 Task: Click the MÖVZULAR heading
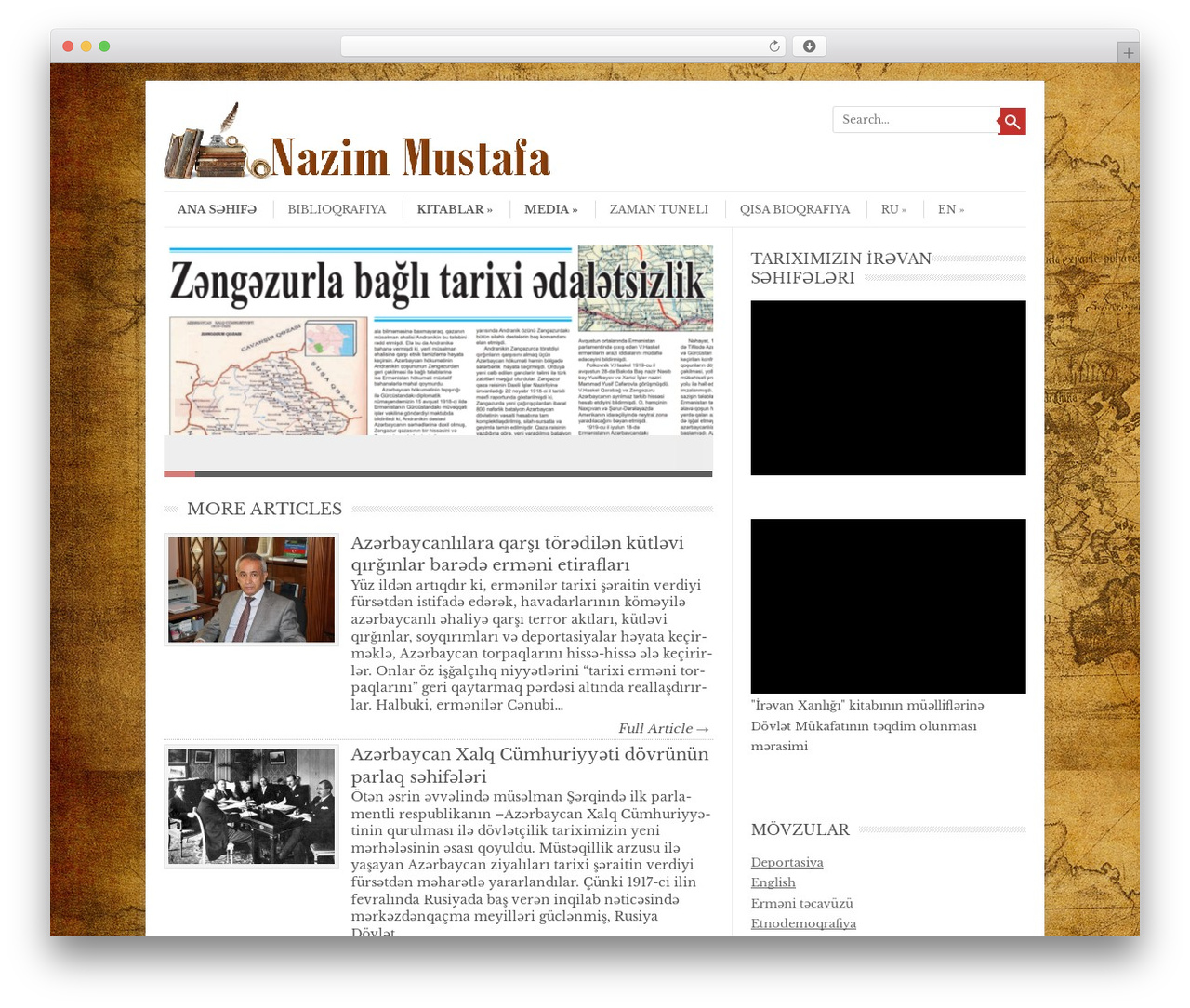click(x=800, y=829)
